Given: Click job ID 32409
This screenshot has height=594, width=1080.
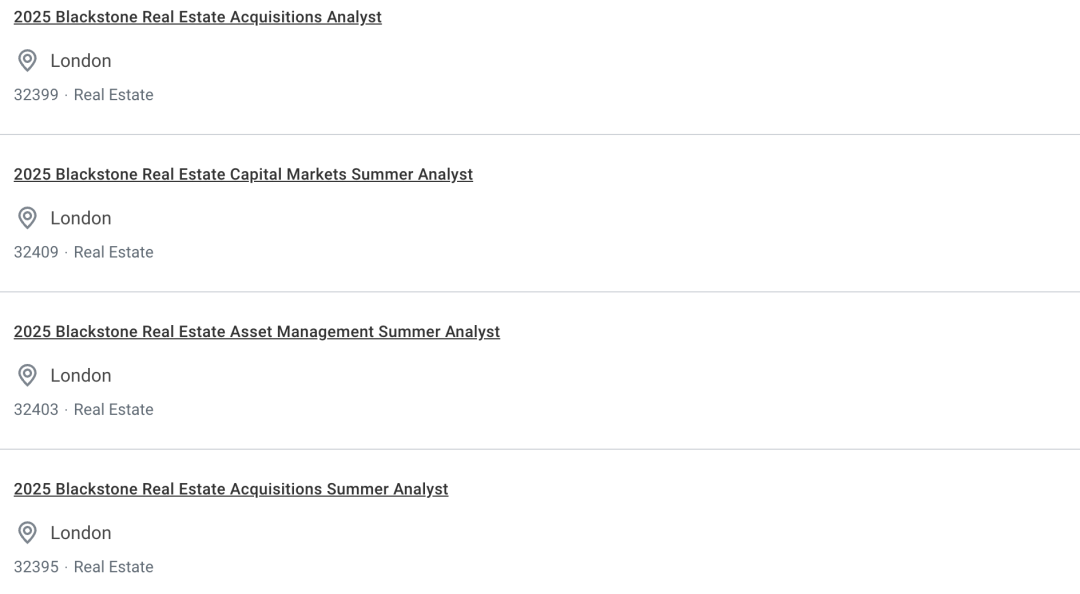Looking at the screenshot, I should (x=36, y=252).
